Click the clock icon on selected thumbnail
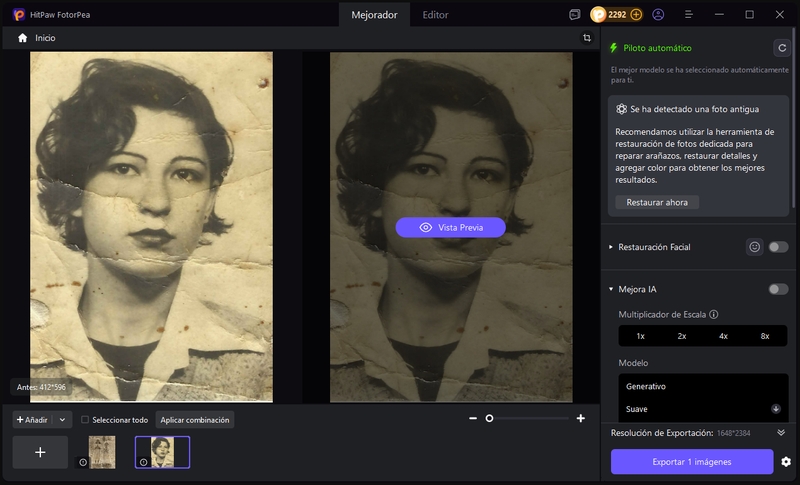This screenshot has height=485, width=800. (x=144, y=462)
